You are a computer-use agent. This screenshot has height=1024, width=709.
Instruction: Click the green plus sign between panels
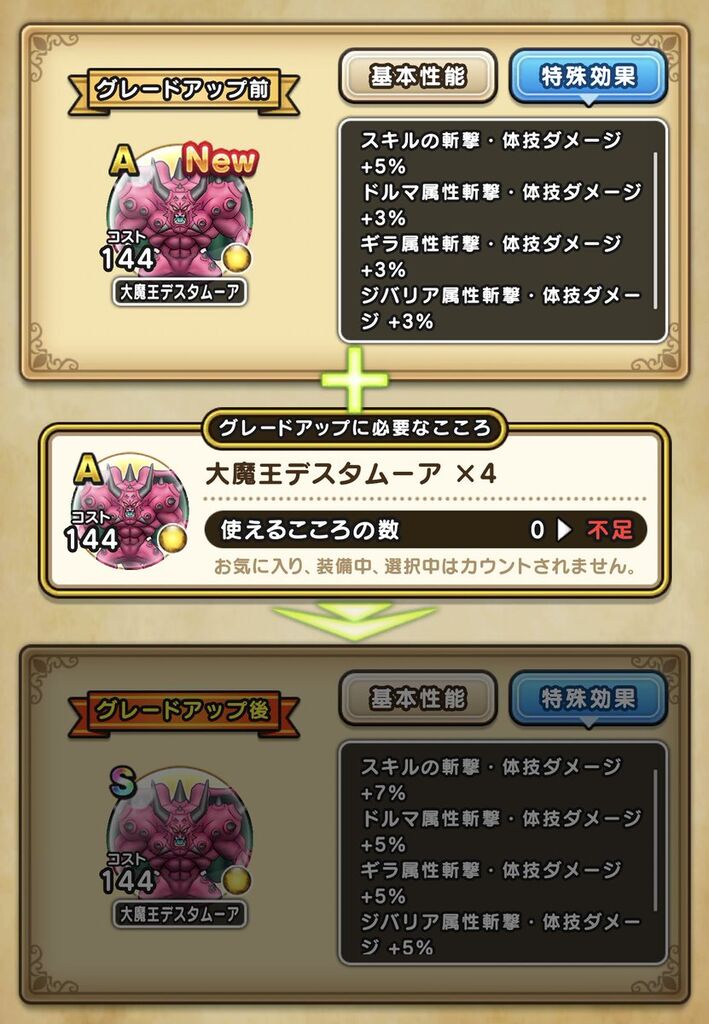point(354,379)
